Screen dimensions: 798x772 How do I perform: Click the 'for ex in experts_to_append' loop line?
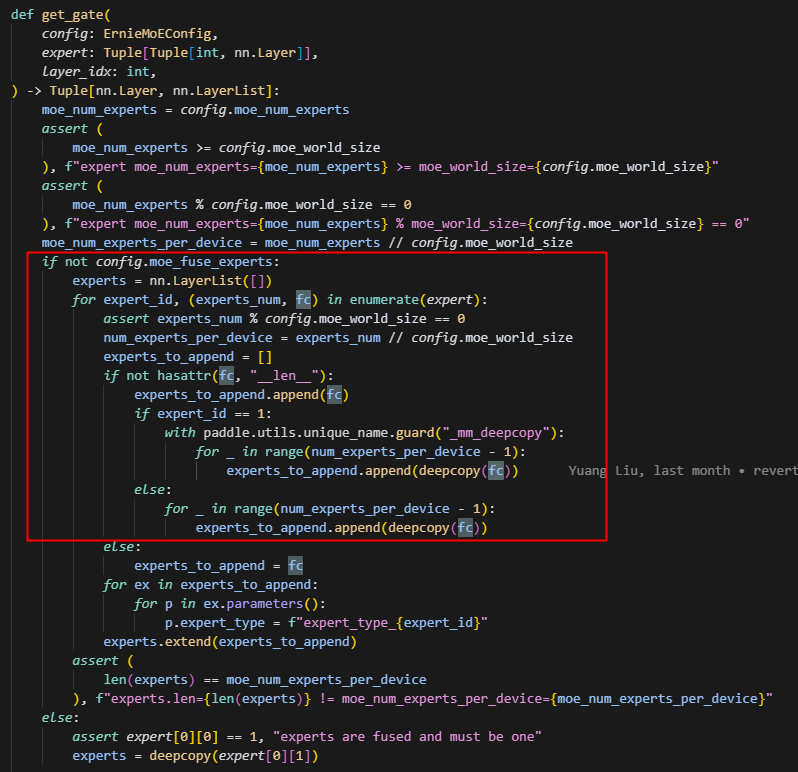210,584
